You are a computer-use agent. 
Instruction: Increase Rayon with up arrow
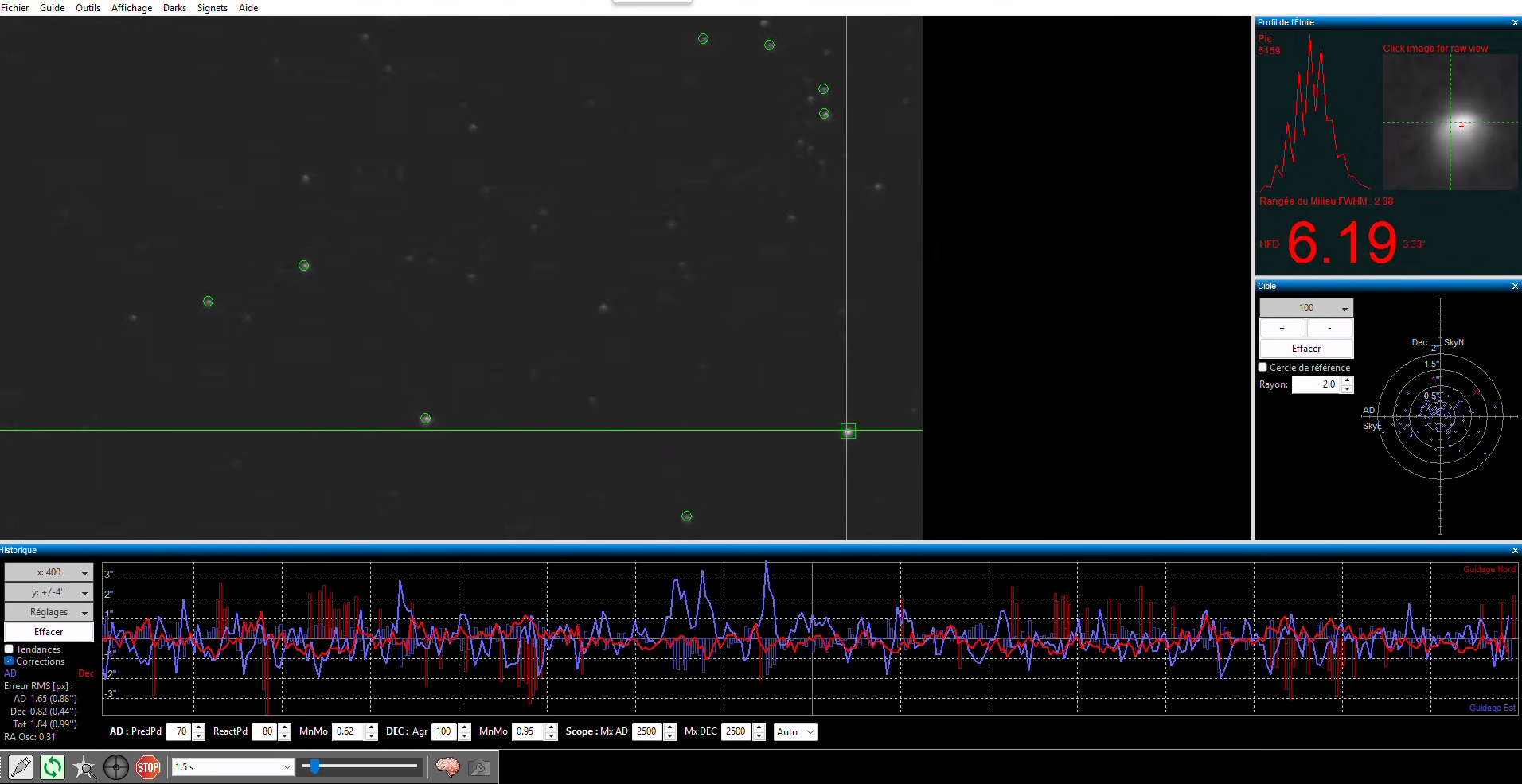click(1347, 381)
